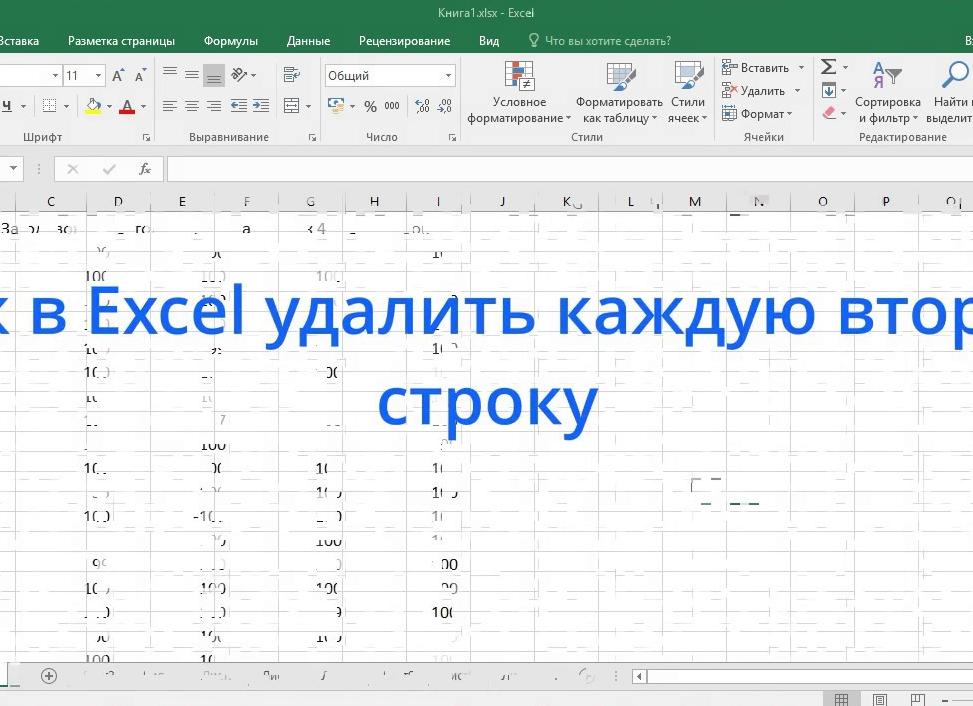Toggle center text alignment
Screen dimensions: 973x706
pyautogui.click(x=190, y=105)
